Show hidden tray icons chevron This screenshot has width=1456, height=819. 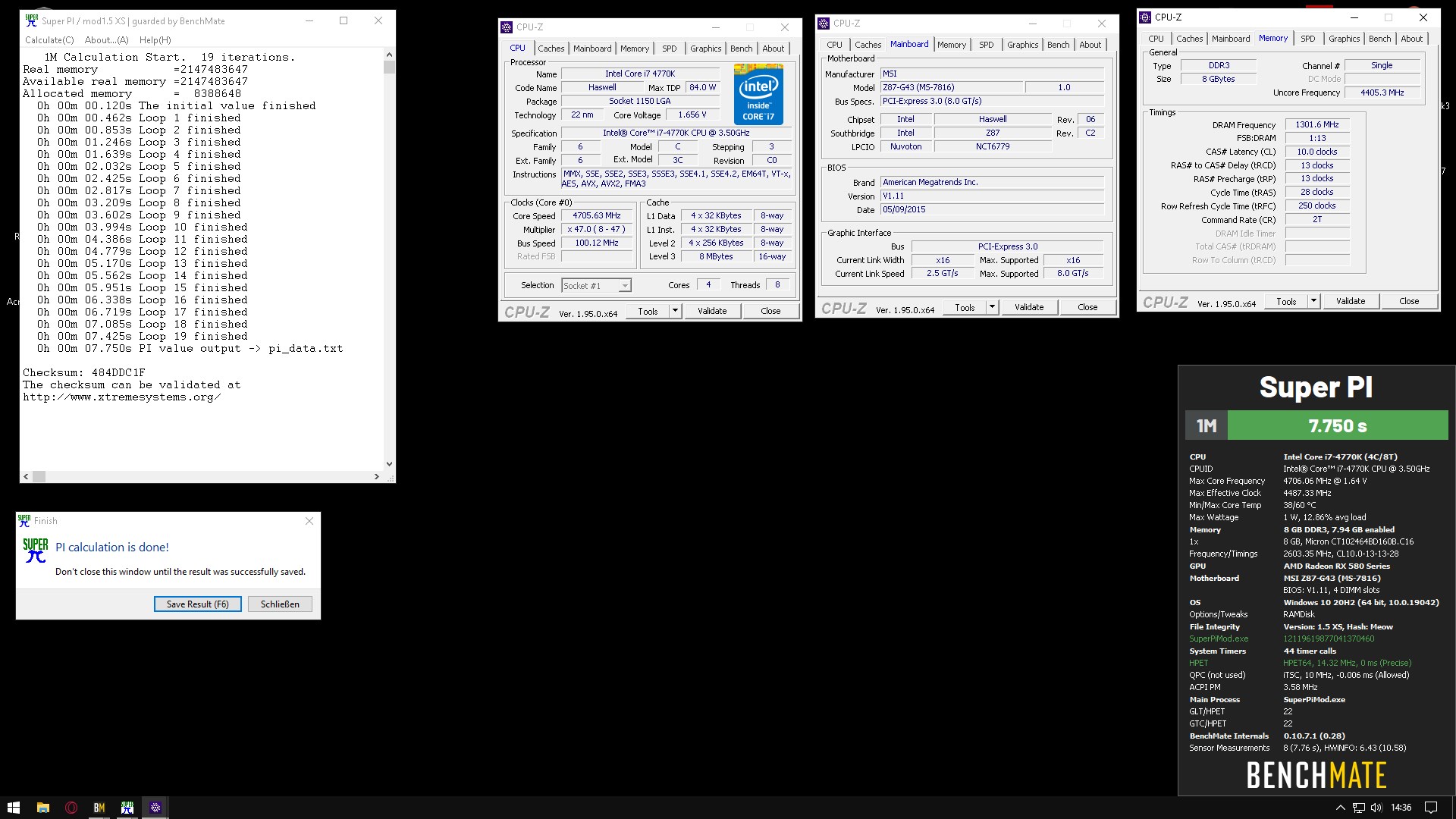click(1340, 808)
